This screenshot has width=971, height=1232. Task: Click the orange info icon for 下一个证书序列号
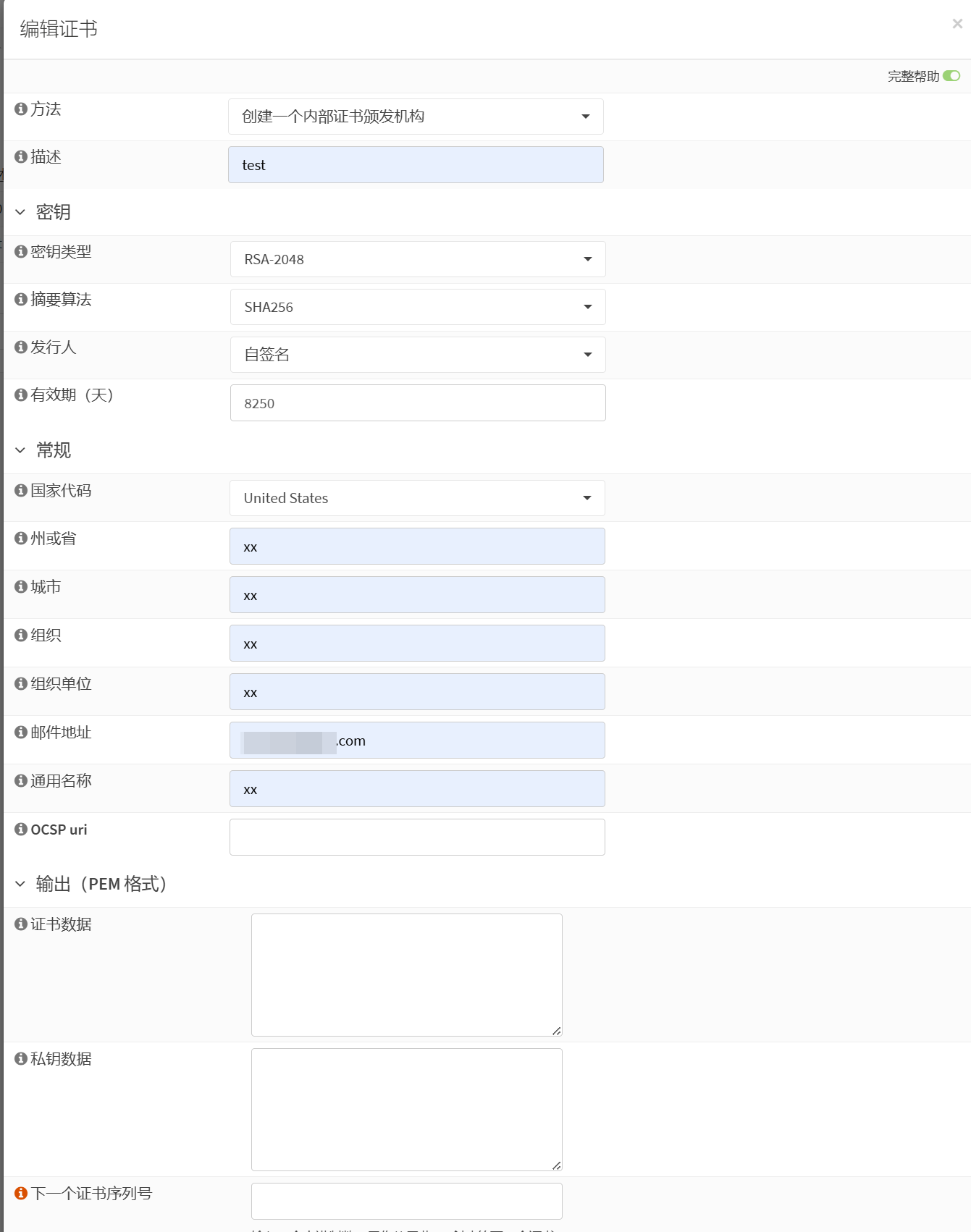click(21, 1193)
